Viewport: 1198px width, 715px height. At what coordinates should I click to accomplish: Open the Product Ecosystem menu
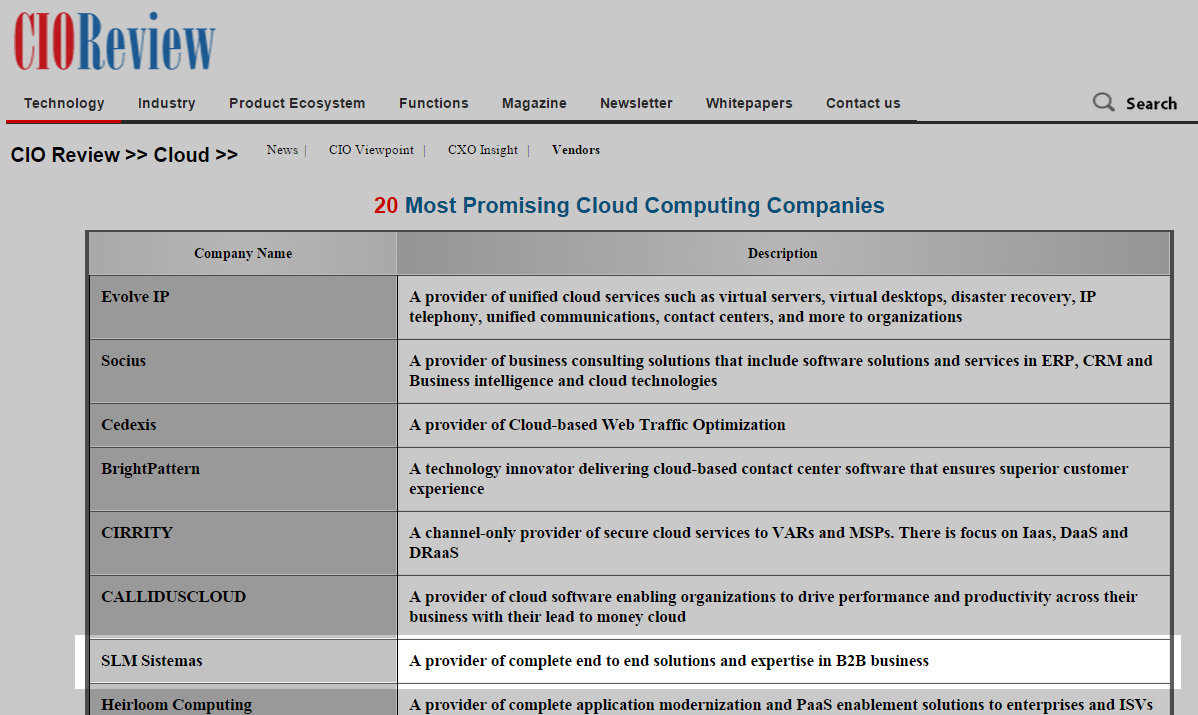coord(297,103)
